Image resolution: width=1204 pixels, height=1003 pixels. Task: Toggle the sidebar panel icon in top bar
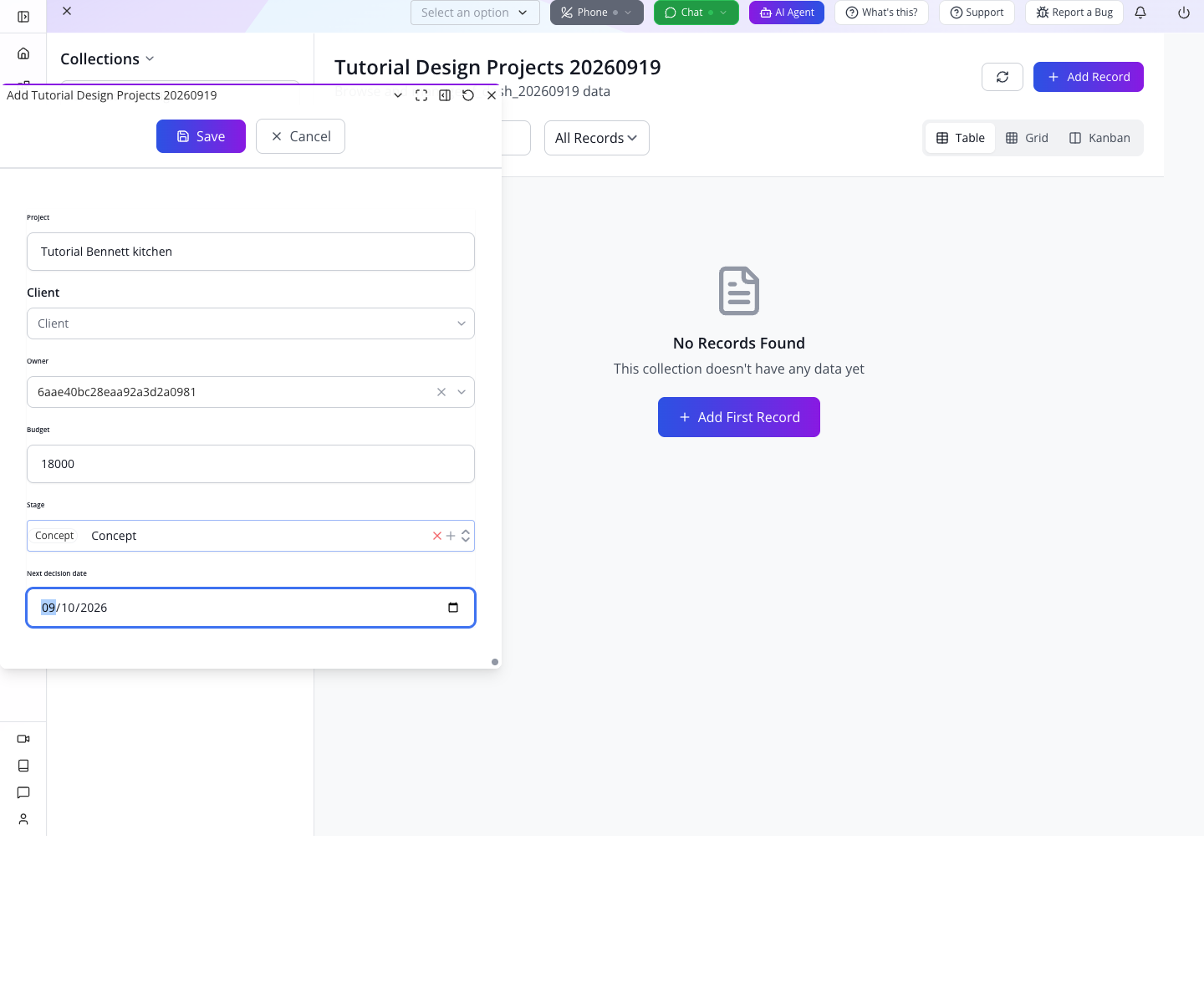click(x=23, y=17)
